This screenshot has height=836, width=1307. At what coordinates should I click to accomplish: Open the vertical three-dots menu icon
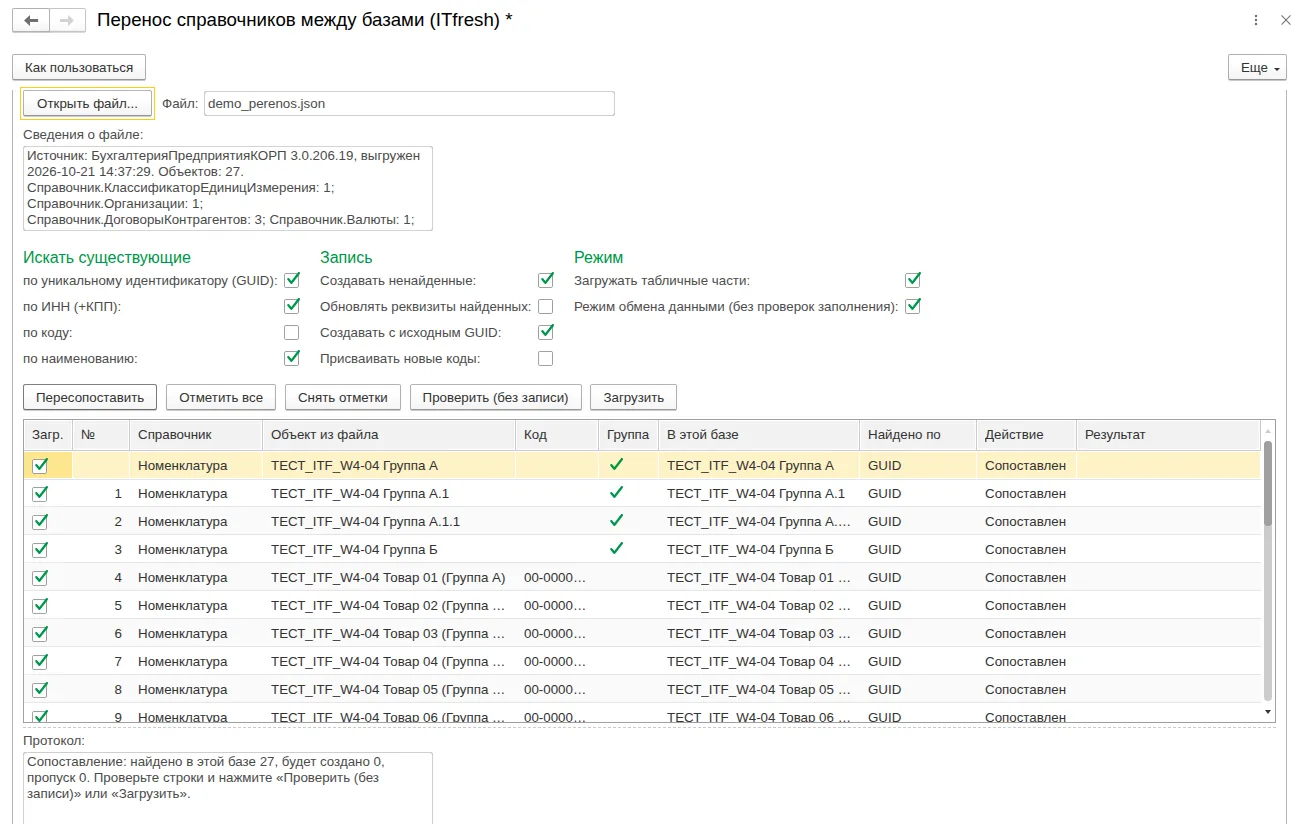click(1255, 20)
